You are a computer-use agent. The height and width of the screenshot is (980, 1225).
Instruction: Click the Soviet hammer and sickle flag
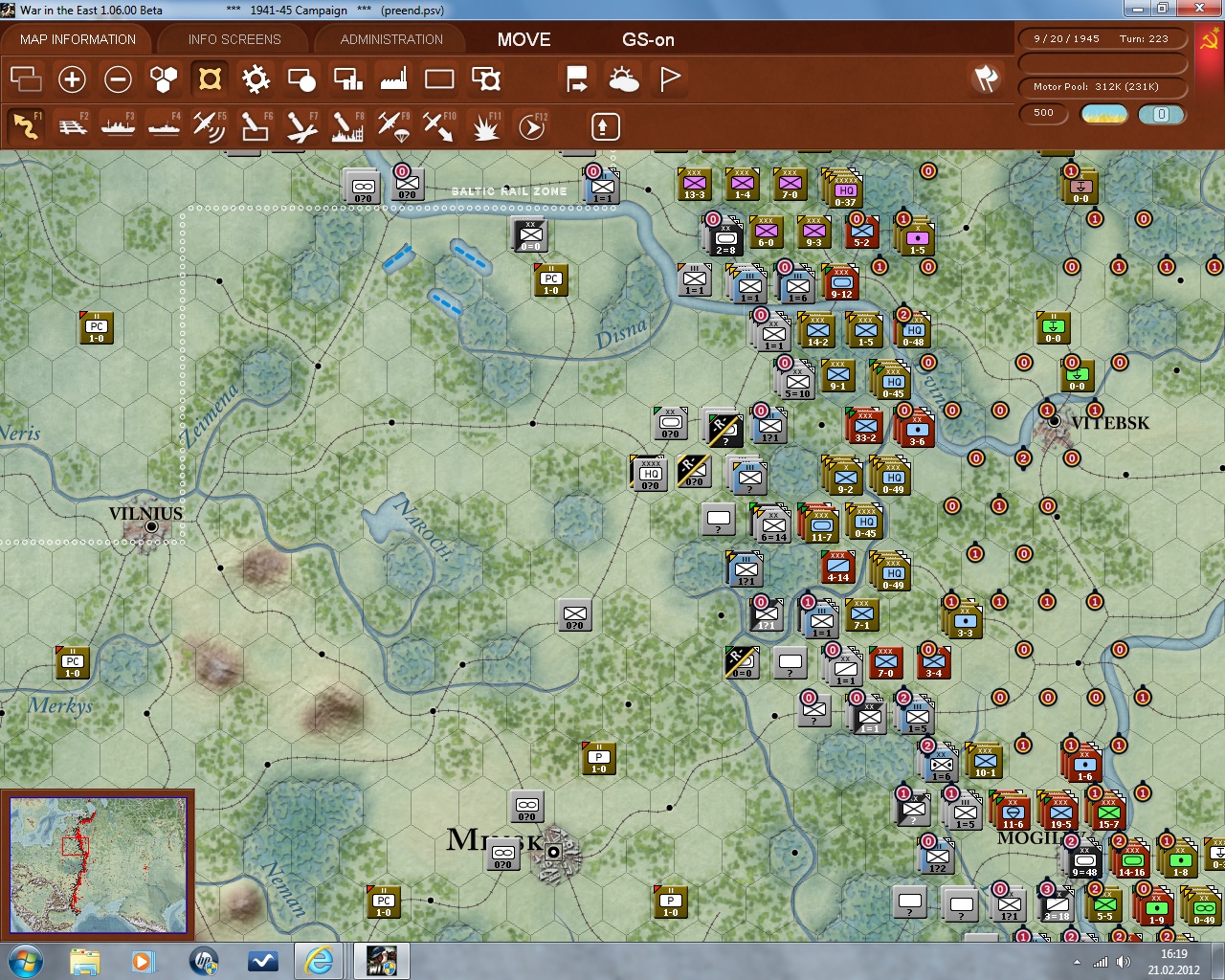point(1209,40)
